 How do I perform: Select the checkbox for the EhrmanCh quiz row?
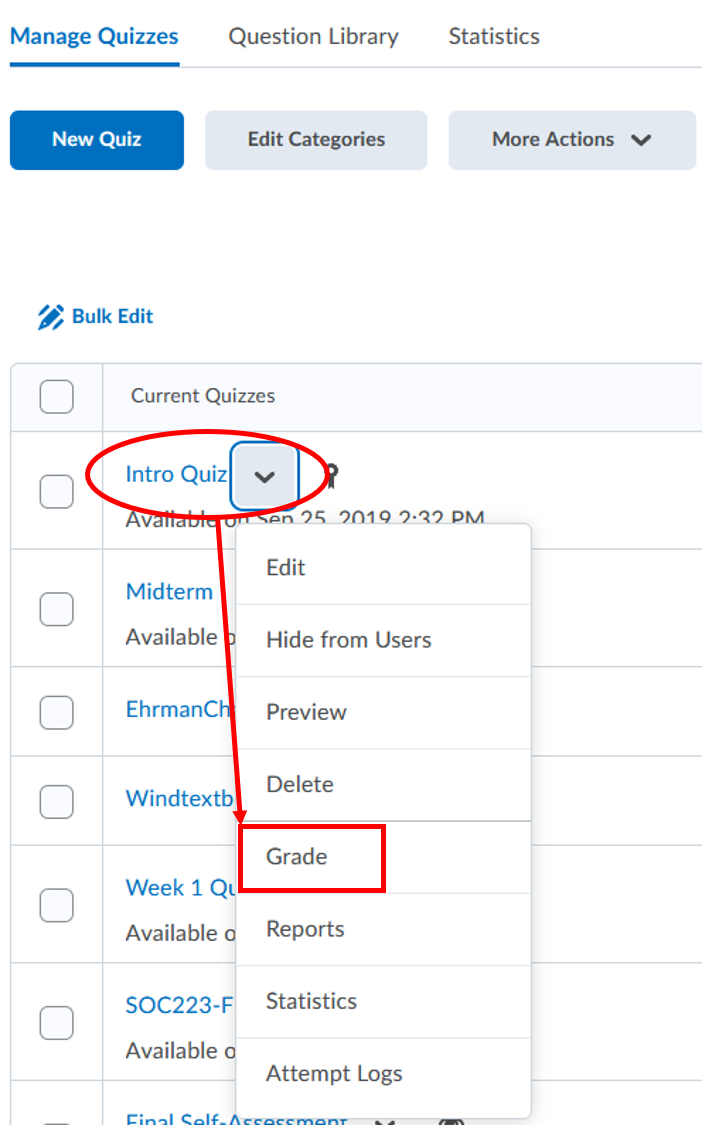[x=56, y=709]
